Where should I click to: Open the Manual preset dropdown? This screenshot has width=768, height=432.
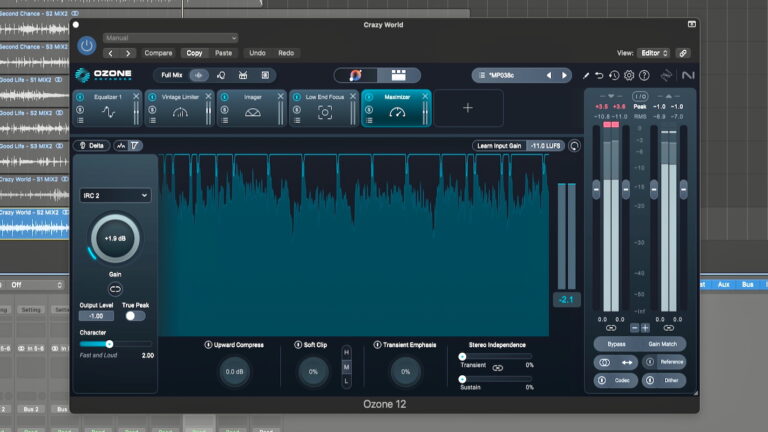[170, 38]
